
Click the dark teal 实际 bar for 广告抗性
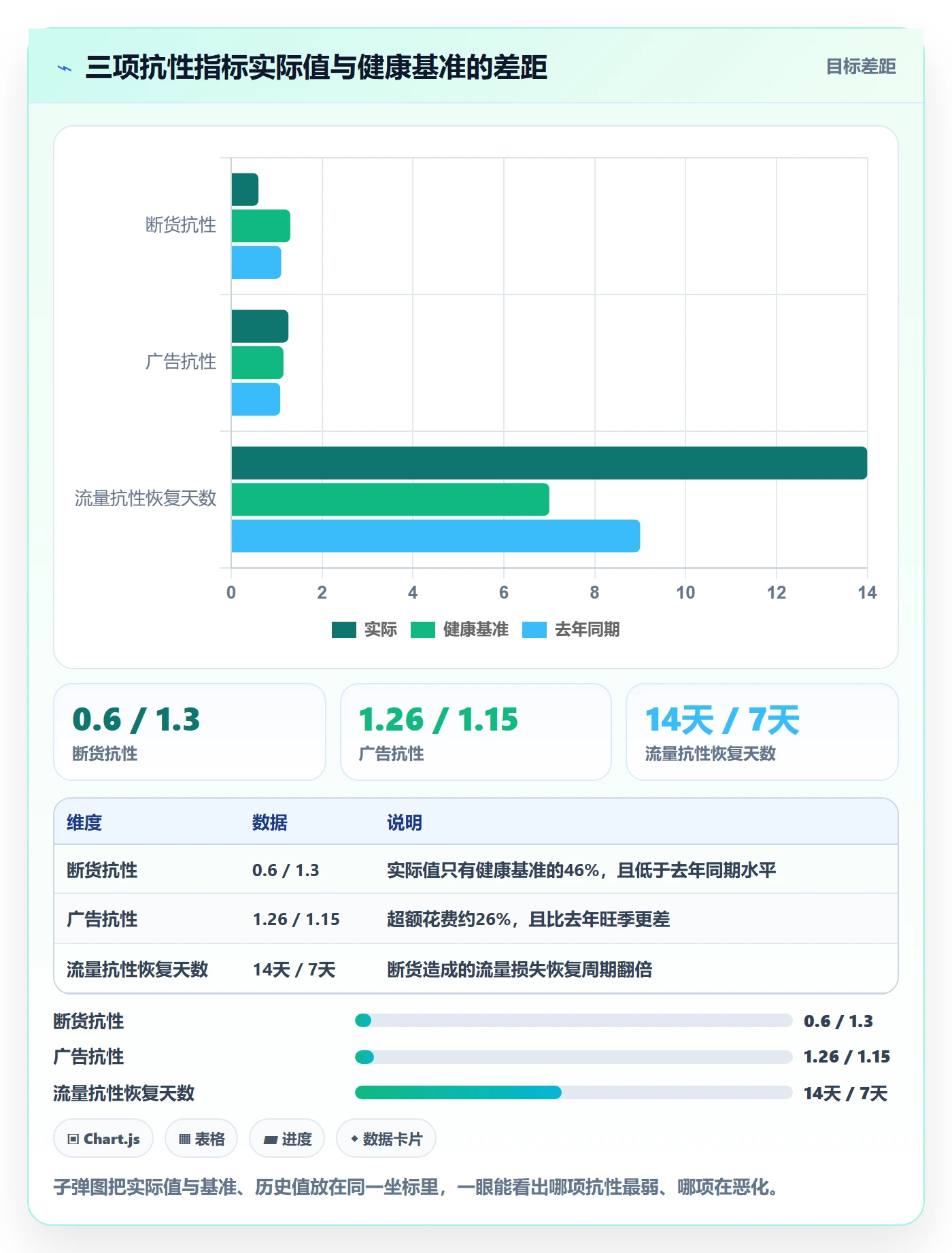point(260,327)
